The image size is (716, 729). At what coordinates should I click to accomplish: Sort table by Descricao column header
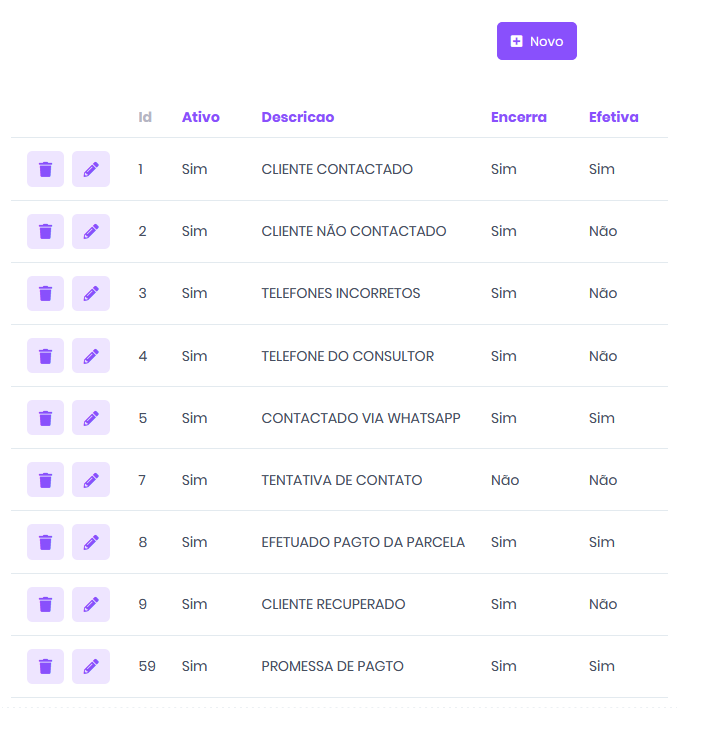(x=297, y=117)
